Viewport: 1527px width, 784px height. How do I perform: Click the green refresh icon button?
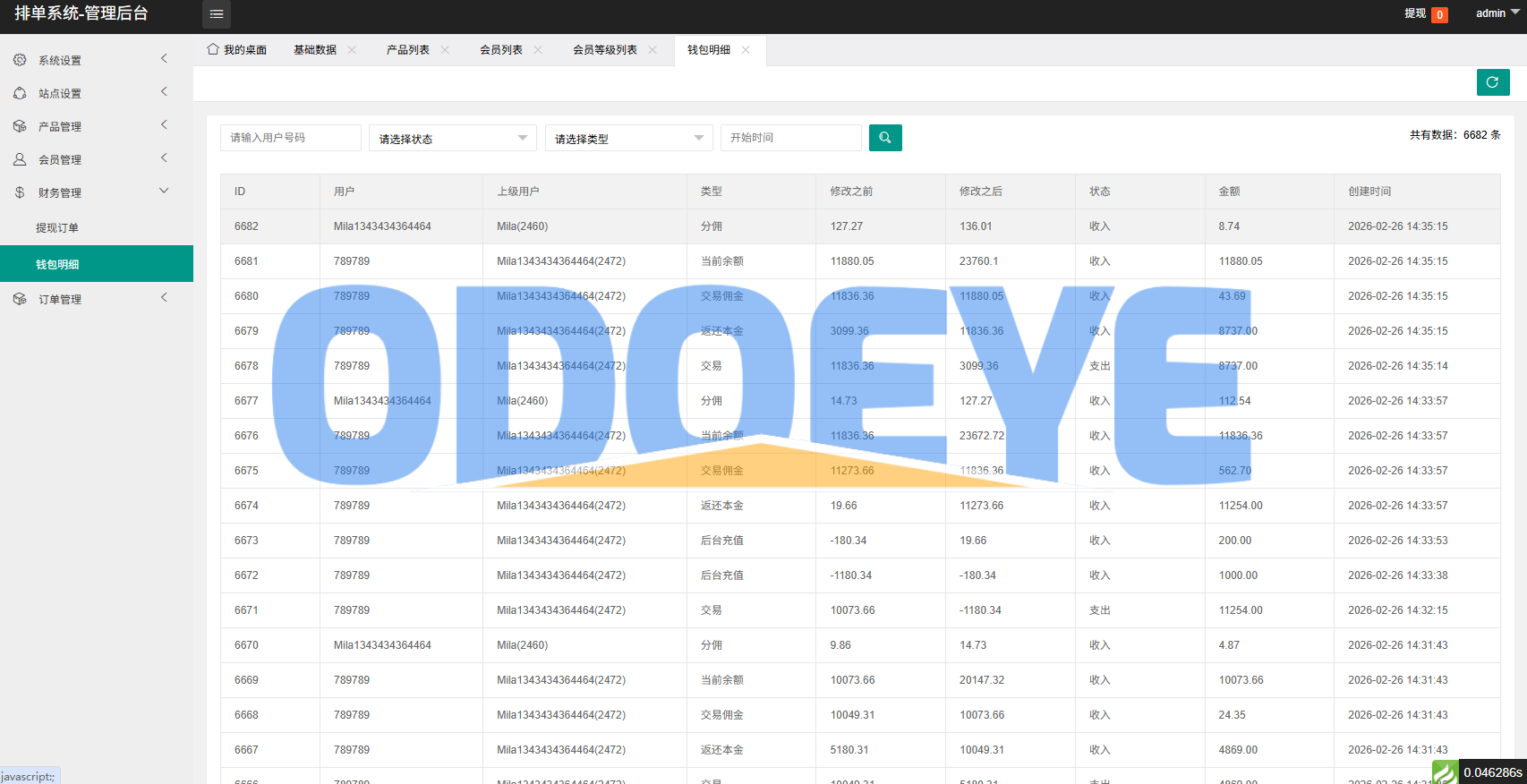pos(1492,82)
